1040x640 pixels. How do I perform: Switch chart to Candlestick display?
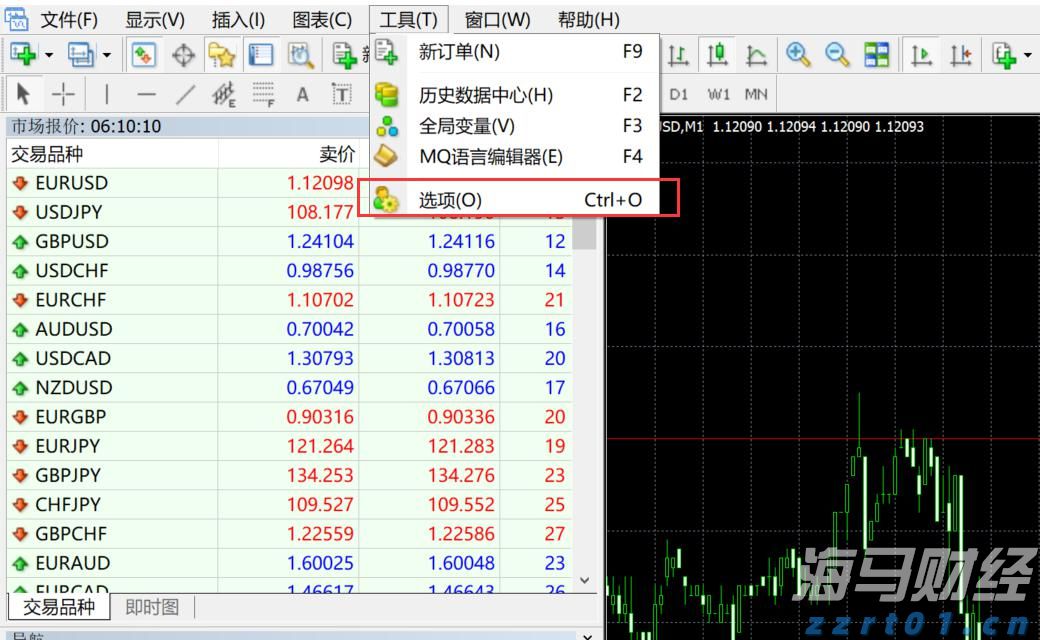pos(718,55)
